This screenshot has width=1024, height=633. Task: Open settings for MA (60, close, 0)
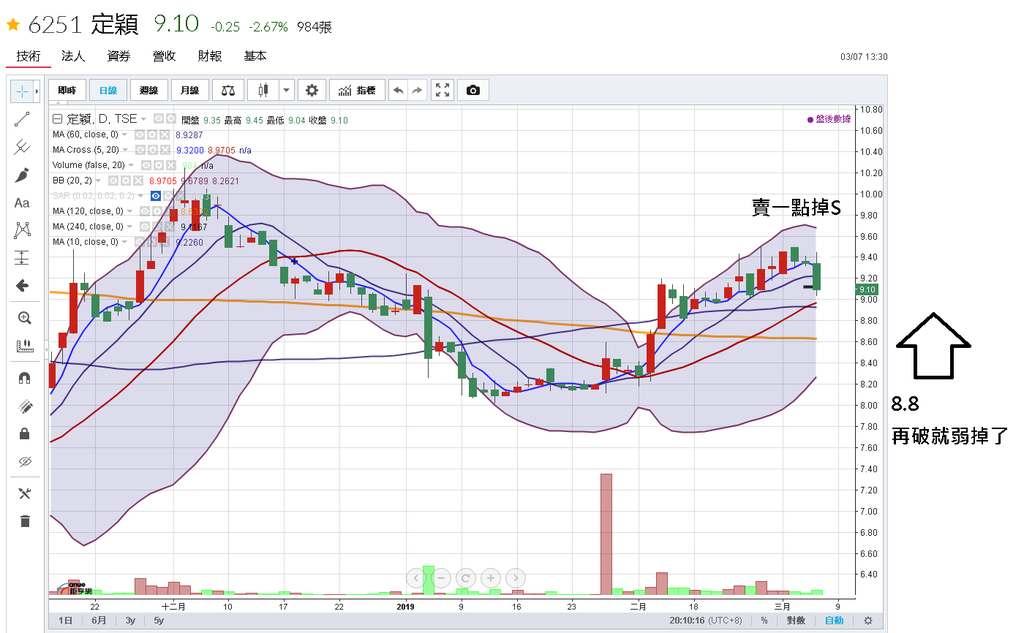point(152,135)
